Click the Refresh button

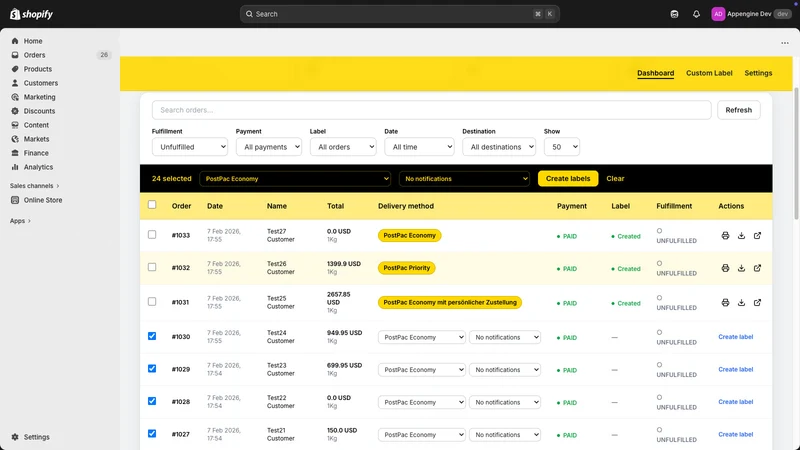tap(738, 110)
